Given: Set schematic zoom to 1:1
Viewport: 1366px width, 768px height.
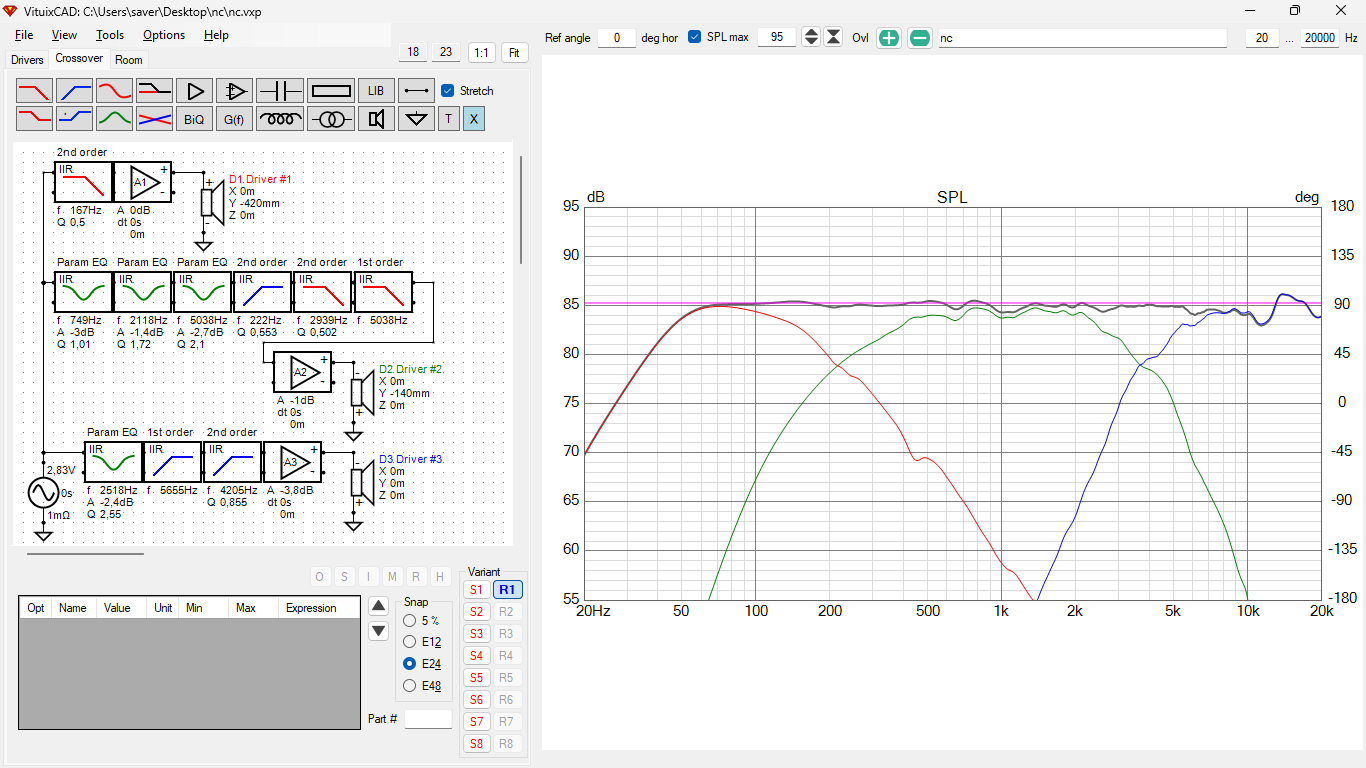Looking at the screenshot, I should (482, 53).
